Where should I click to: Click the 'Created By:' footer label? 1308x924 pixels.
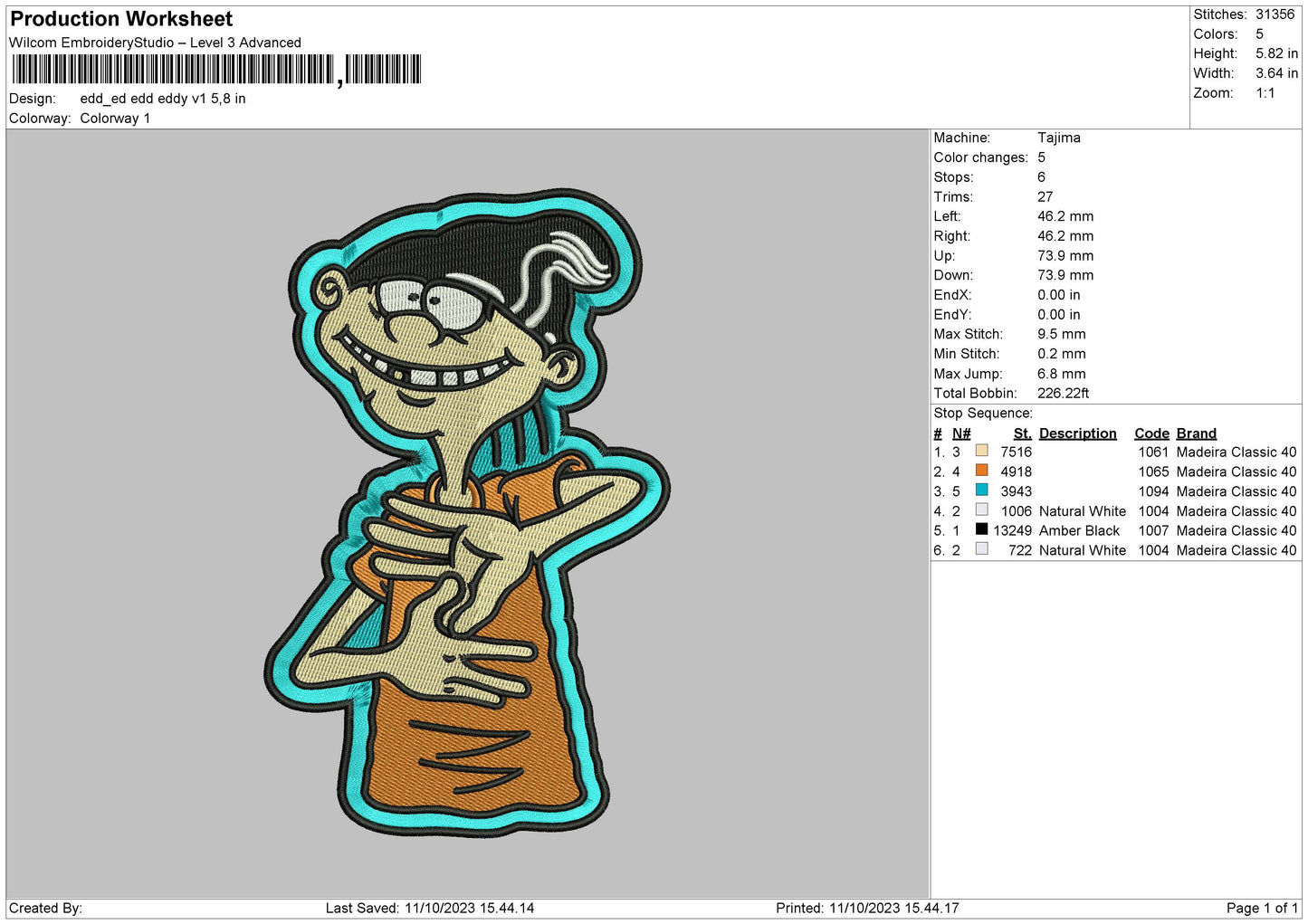[45, 909]
